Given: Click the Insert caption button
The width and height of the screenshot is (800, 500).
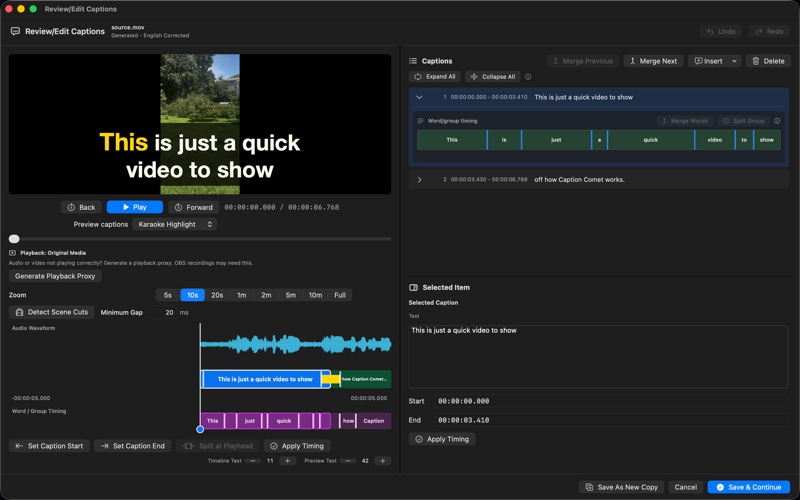Looking at the screenshot, I should (709, 61).
